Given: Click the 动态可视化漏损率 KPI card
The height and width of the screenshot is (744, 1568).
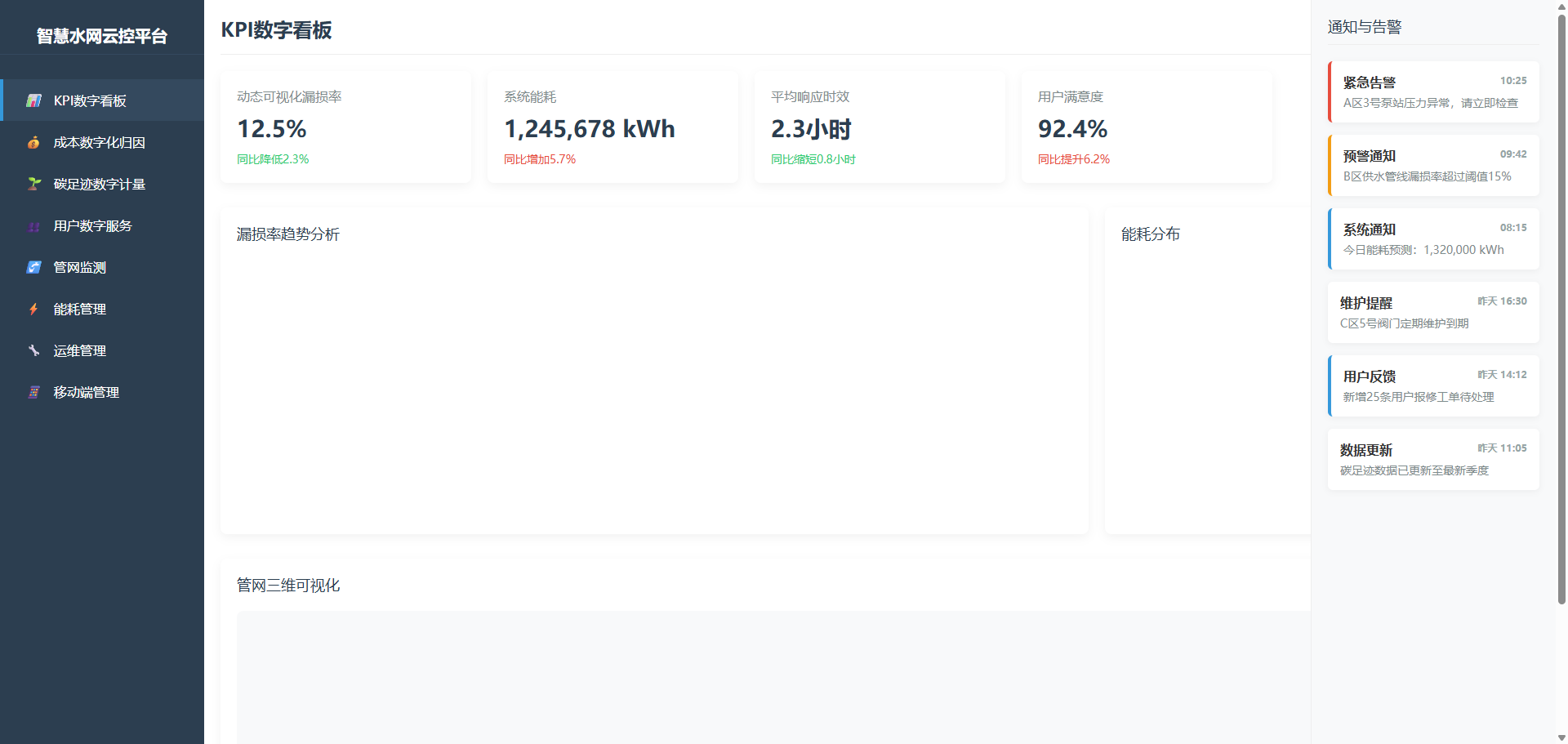Looking at the screenshot, I should tap(345, 127).
